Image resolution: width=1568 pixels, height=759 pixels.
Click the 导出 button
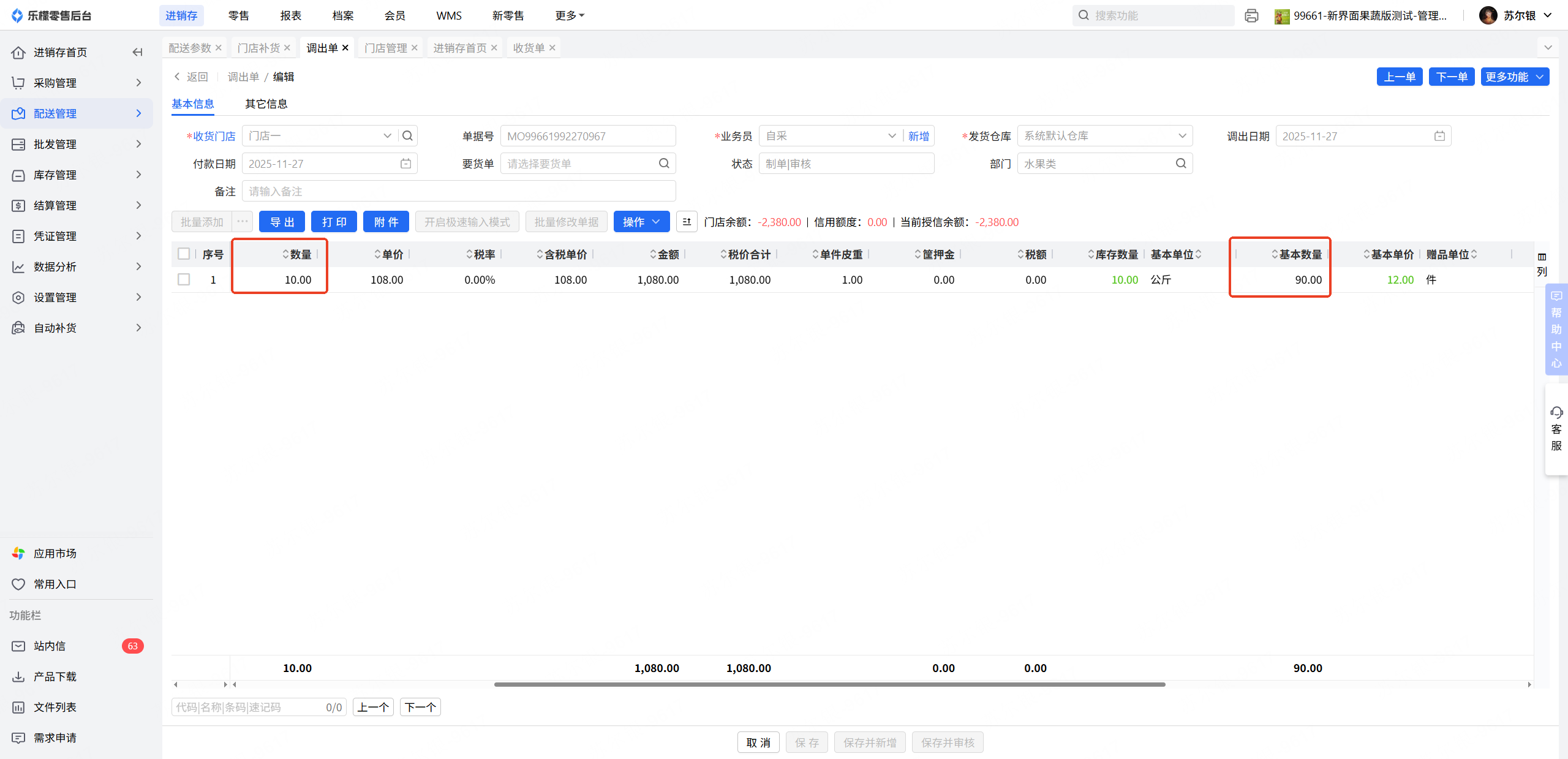point(282,222)
